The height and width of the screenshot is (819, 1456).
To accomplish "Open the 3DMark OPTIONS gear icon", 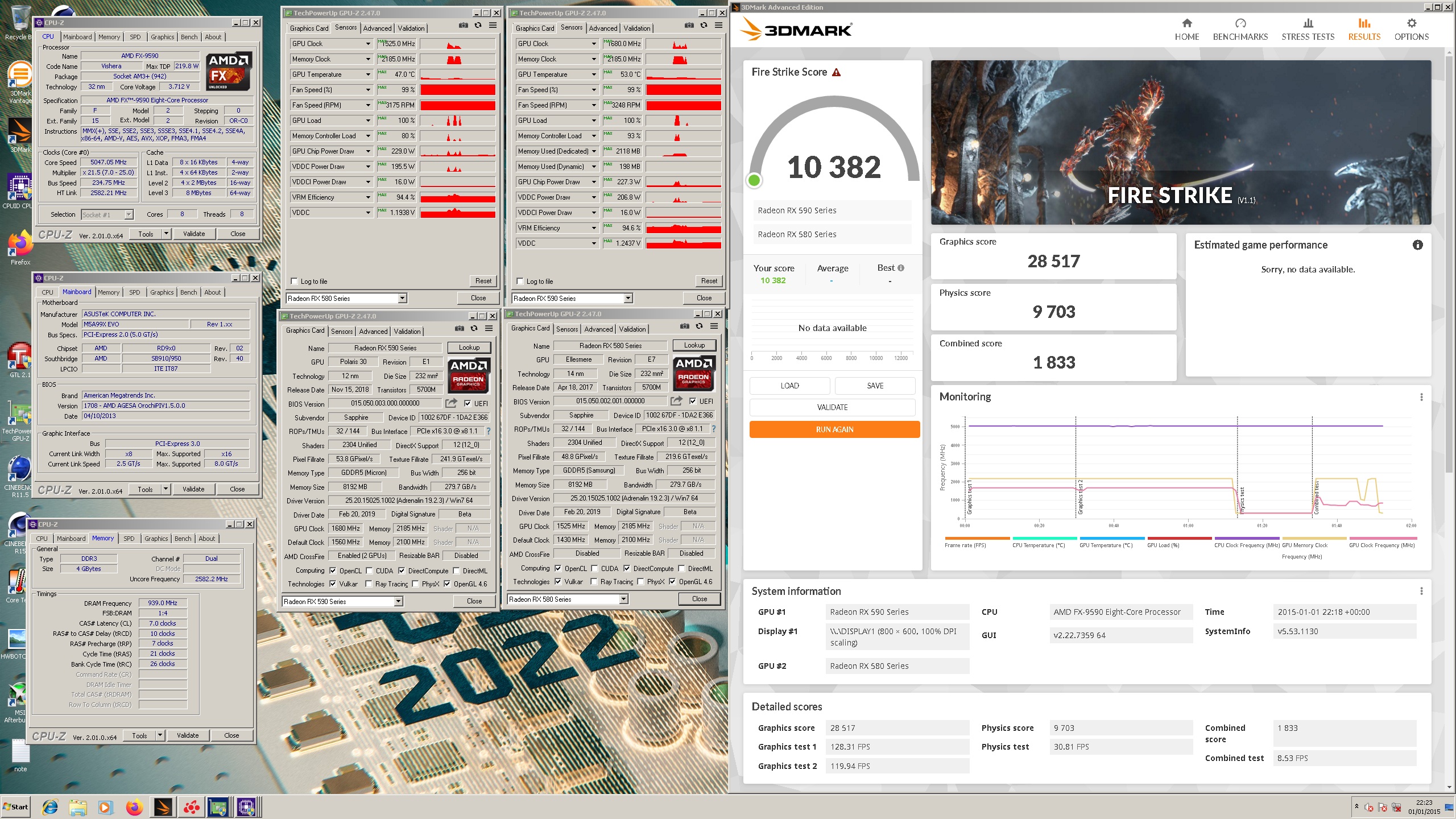I will tap(1412, 23).
